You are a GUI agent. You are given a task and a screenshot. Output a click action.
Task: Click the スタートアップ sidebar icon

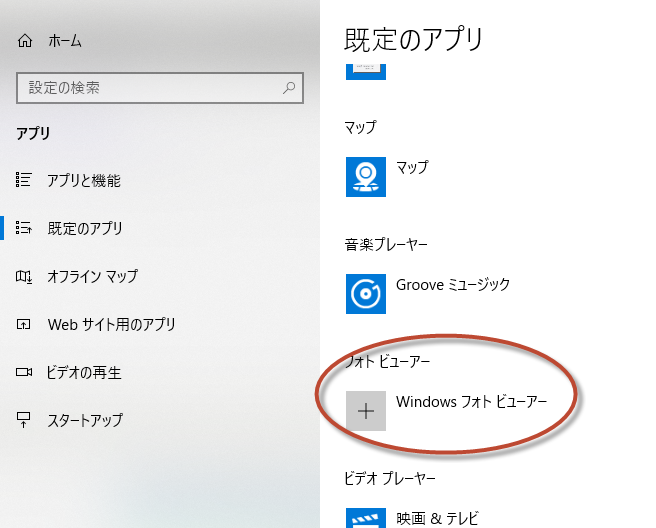pyautogui.click(x=23, y=420)
